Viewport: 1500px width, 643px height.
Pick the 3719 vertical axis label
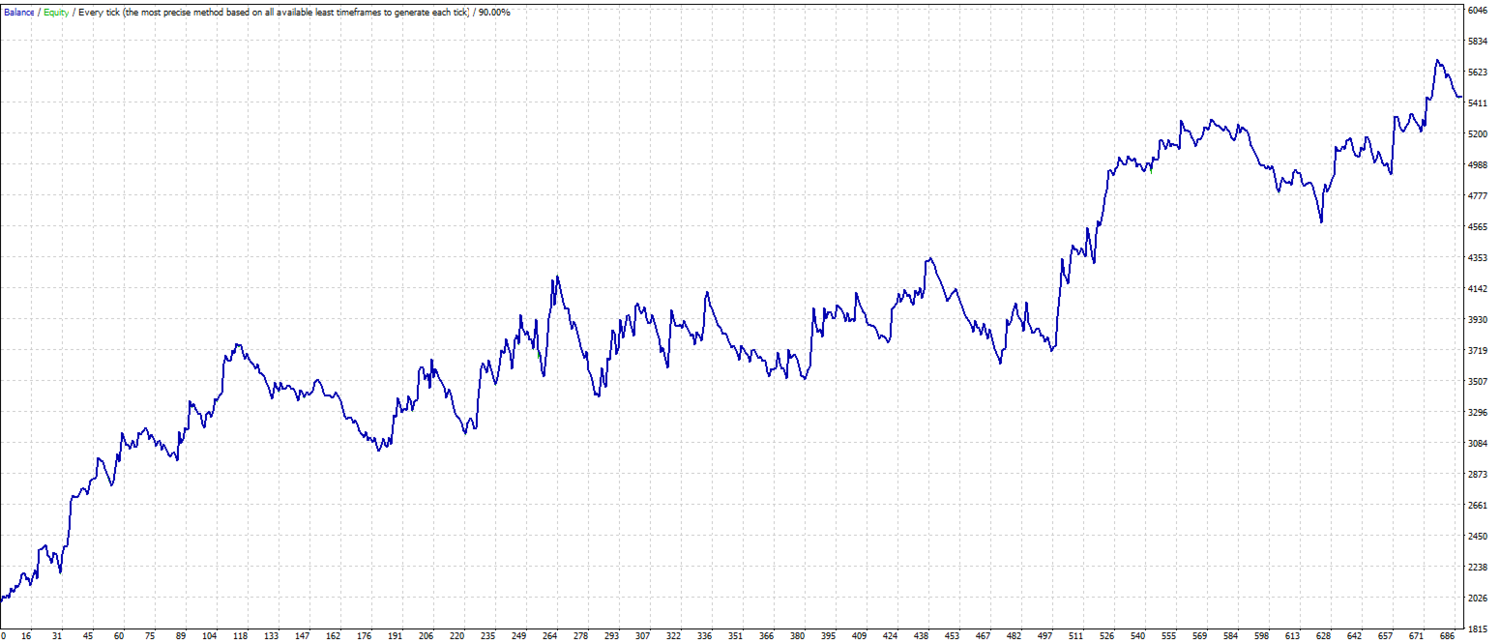1477,350
